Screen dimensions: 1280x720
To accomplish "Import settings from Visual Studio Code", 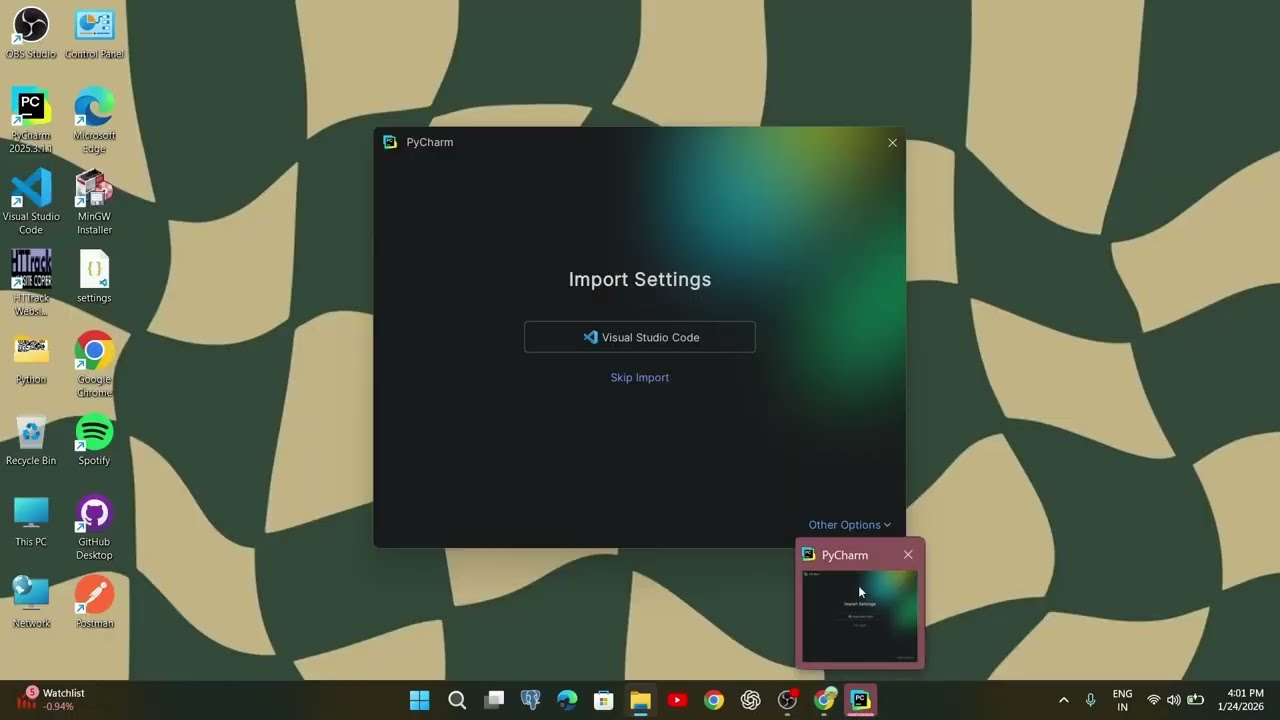I will click(640, 337).
